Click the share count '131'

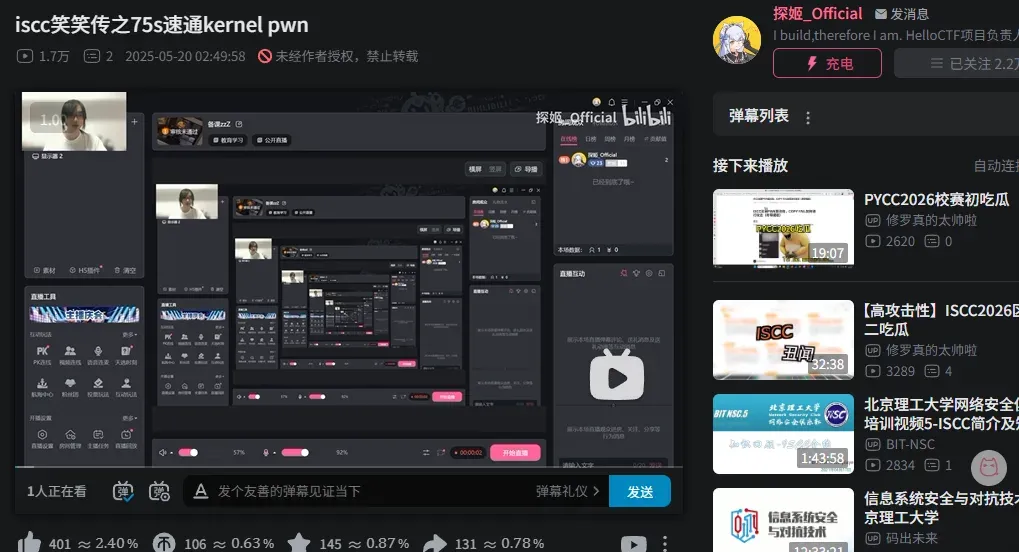[465, 544]
